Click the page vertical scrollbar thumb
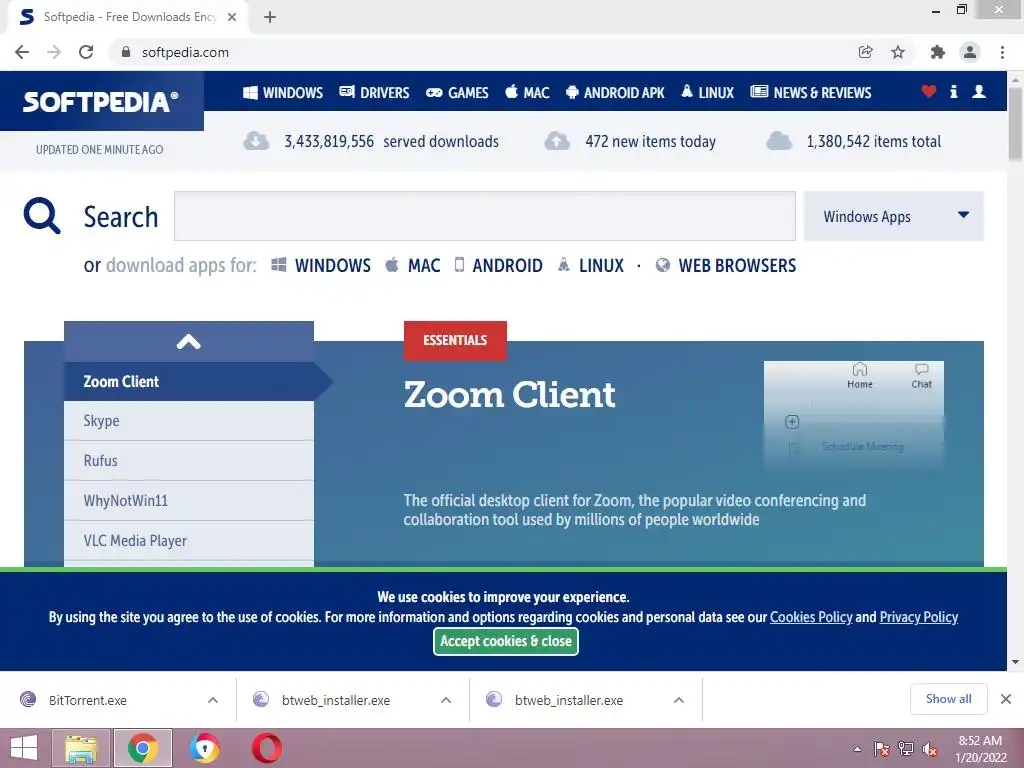1024x768 pixels. [1015, 123]
